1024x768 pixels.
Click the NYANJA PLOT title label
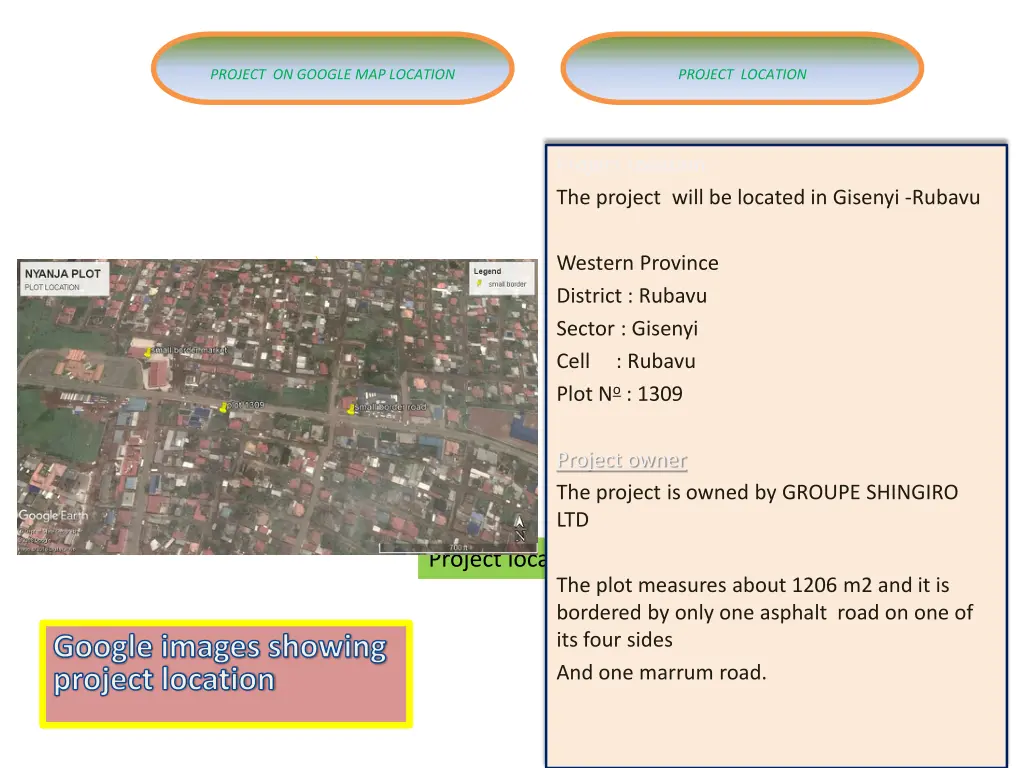click(x=63, y=274)
